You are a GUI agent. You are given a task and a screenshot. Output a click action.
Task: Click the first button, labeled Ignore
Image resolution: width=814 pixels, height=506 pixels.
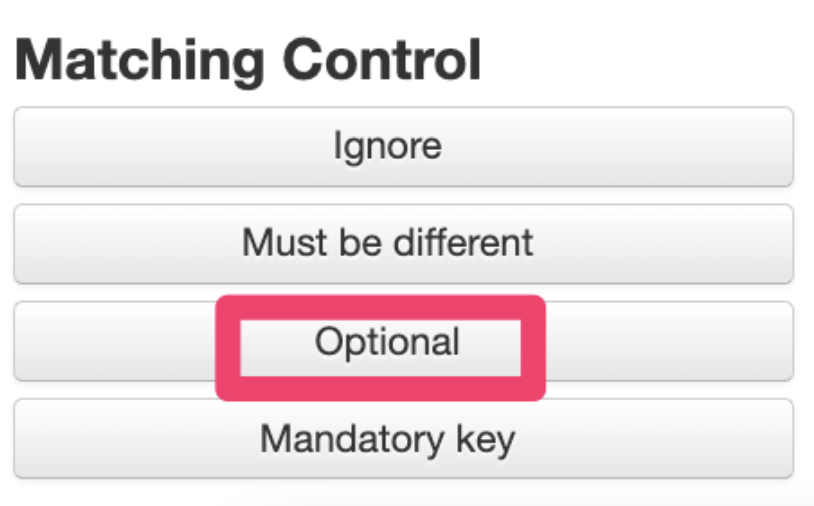tap(403, 146)
